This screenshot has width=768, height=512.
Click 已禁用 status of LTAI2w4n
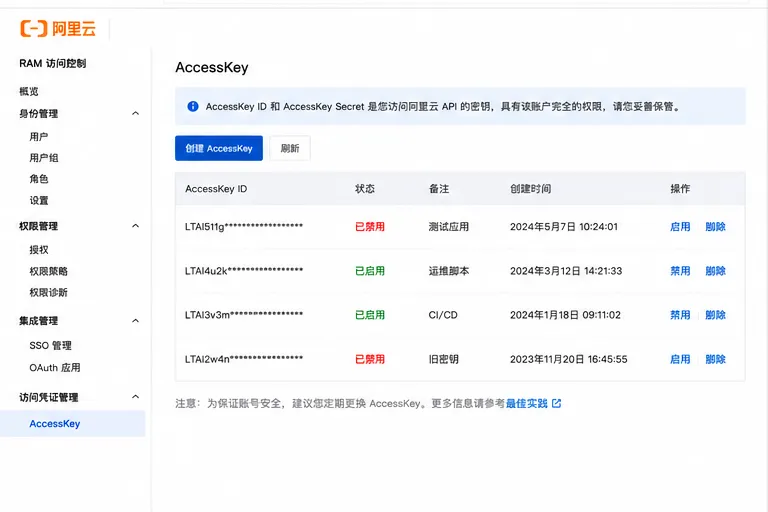tap(370, 359)
